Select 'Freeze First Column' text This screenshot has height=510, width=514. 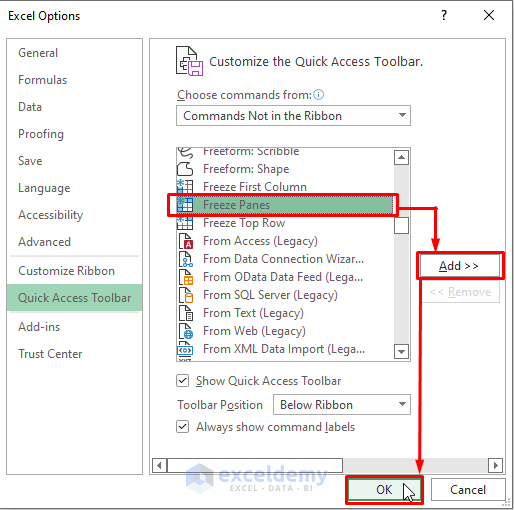coord(255,187)
